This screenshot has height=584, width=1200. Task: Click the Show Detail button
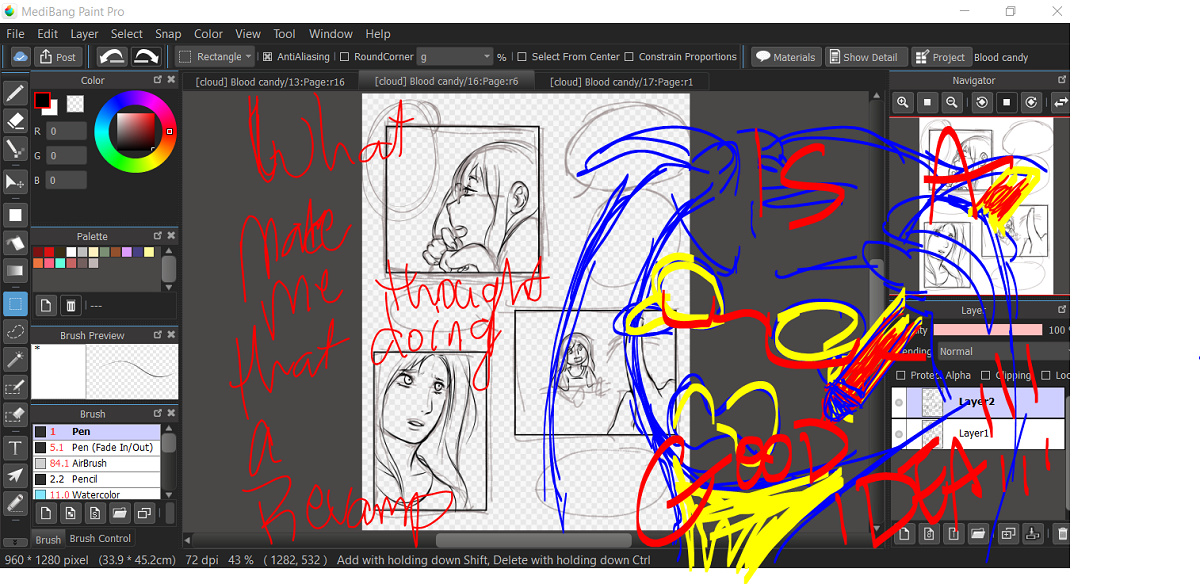point(864,57)
